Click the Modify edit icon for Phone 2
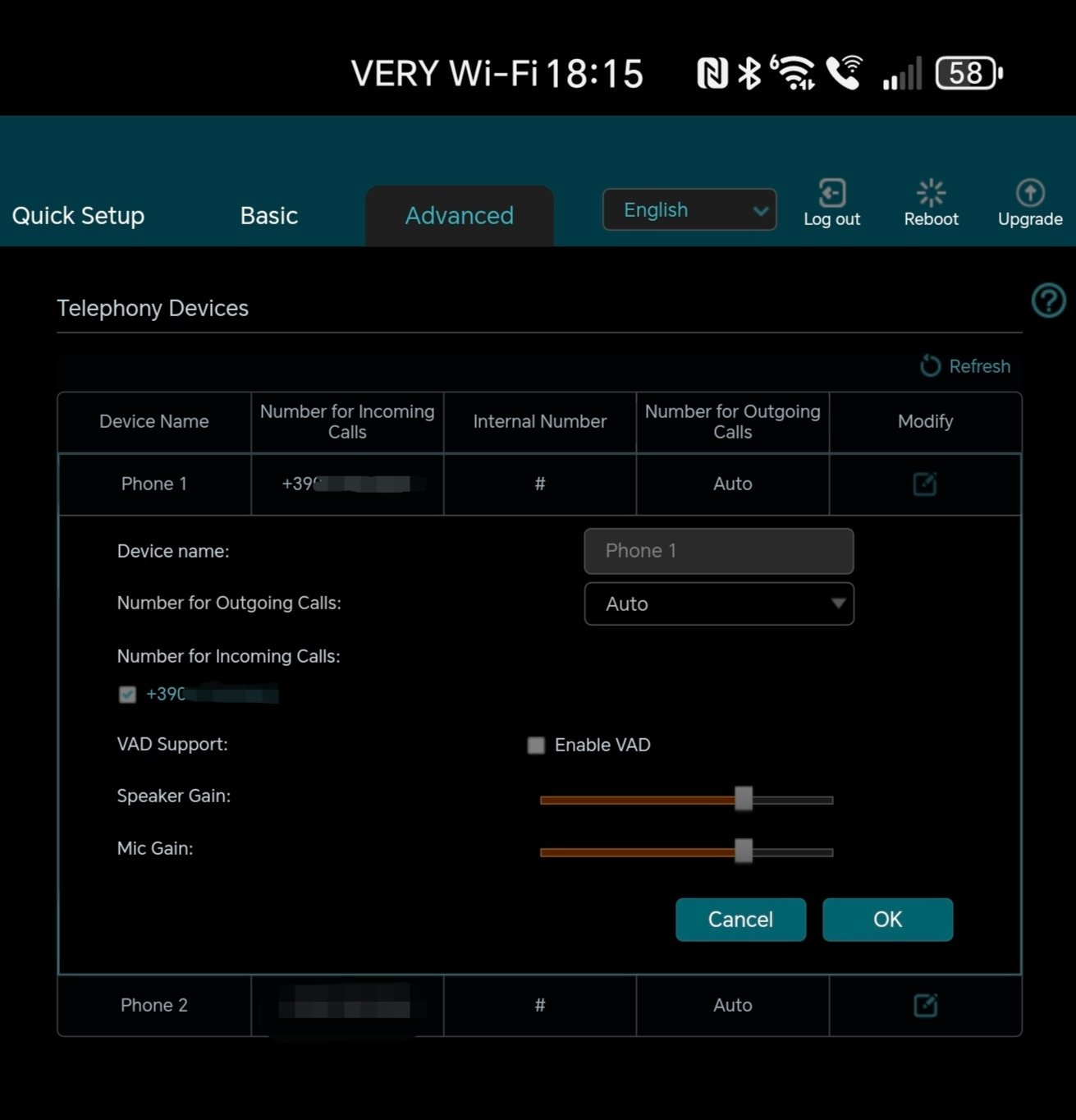 click(x=925, y=1005)
